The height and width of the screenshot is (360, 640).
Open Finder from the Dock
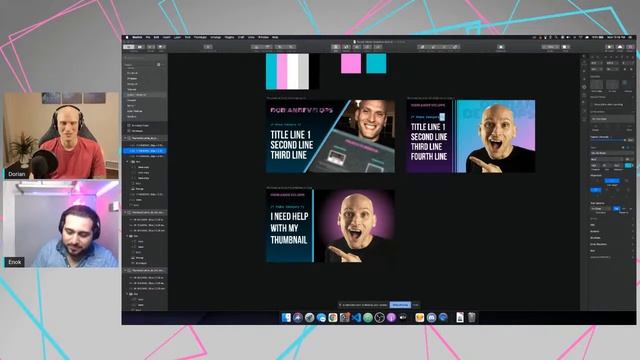pos(286,318)
